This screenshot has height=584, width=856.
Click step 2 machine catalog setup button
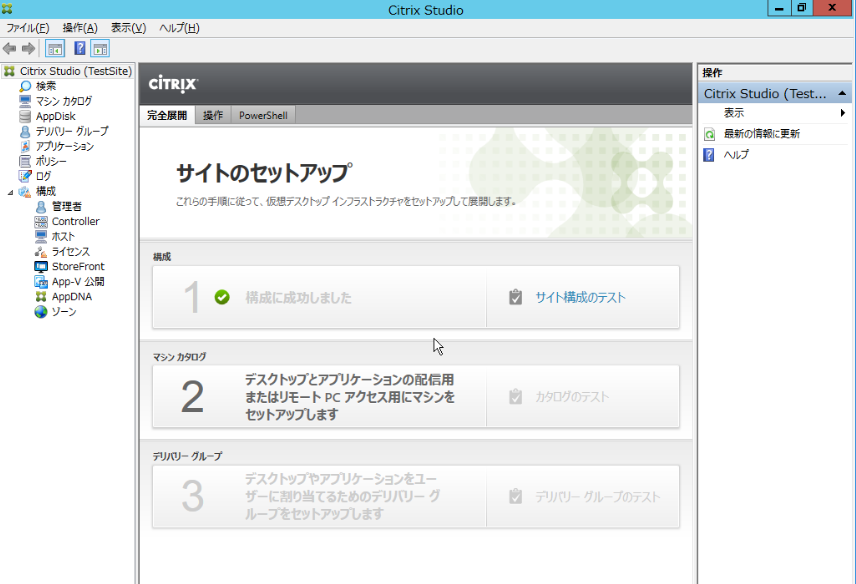click(x=319, y=397)
